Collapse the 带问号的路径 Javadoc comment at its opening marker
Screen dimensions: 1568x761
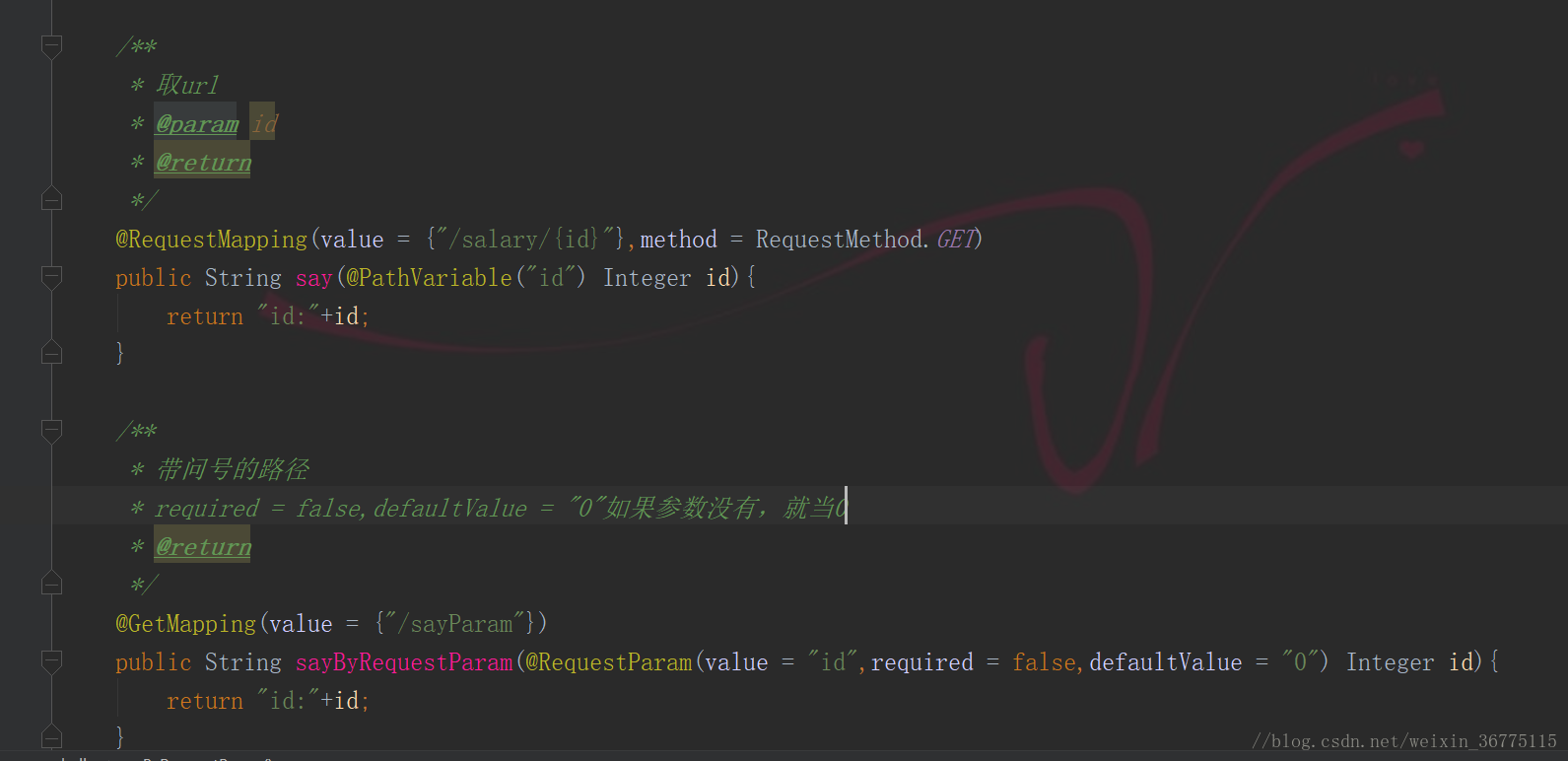(52, 430)
